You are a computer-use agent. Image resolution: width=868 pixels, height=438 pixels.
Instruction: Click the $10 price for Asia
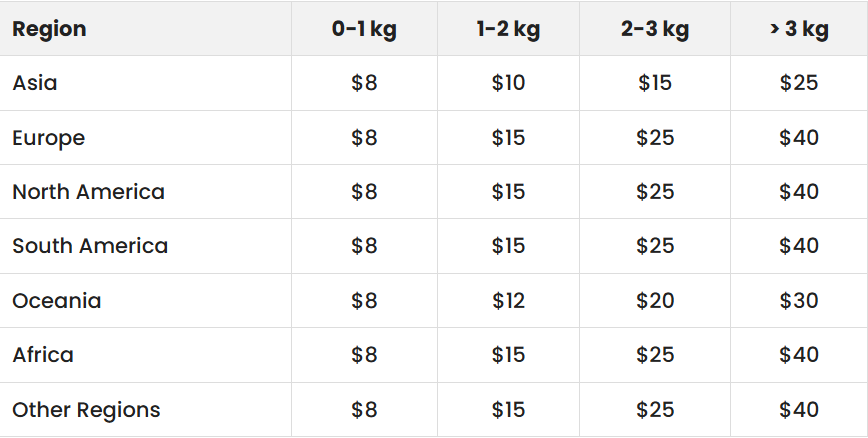pos(508,83)
